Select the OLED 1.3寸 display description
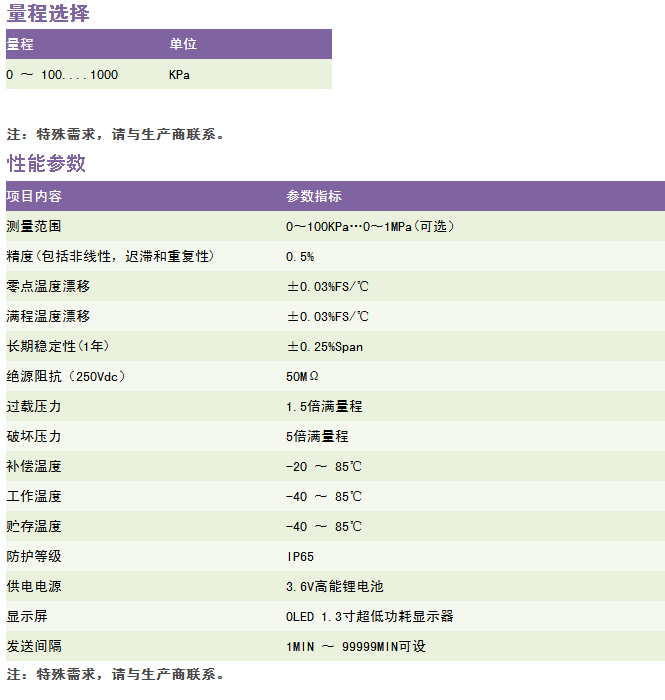Viewport: 665px width, 700px height. [369, 617]
